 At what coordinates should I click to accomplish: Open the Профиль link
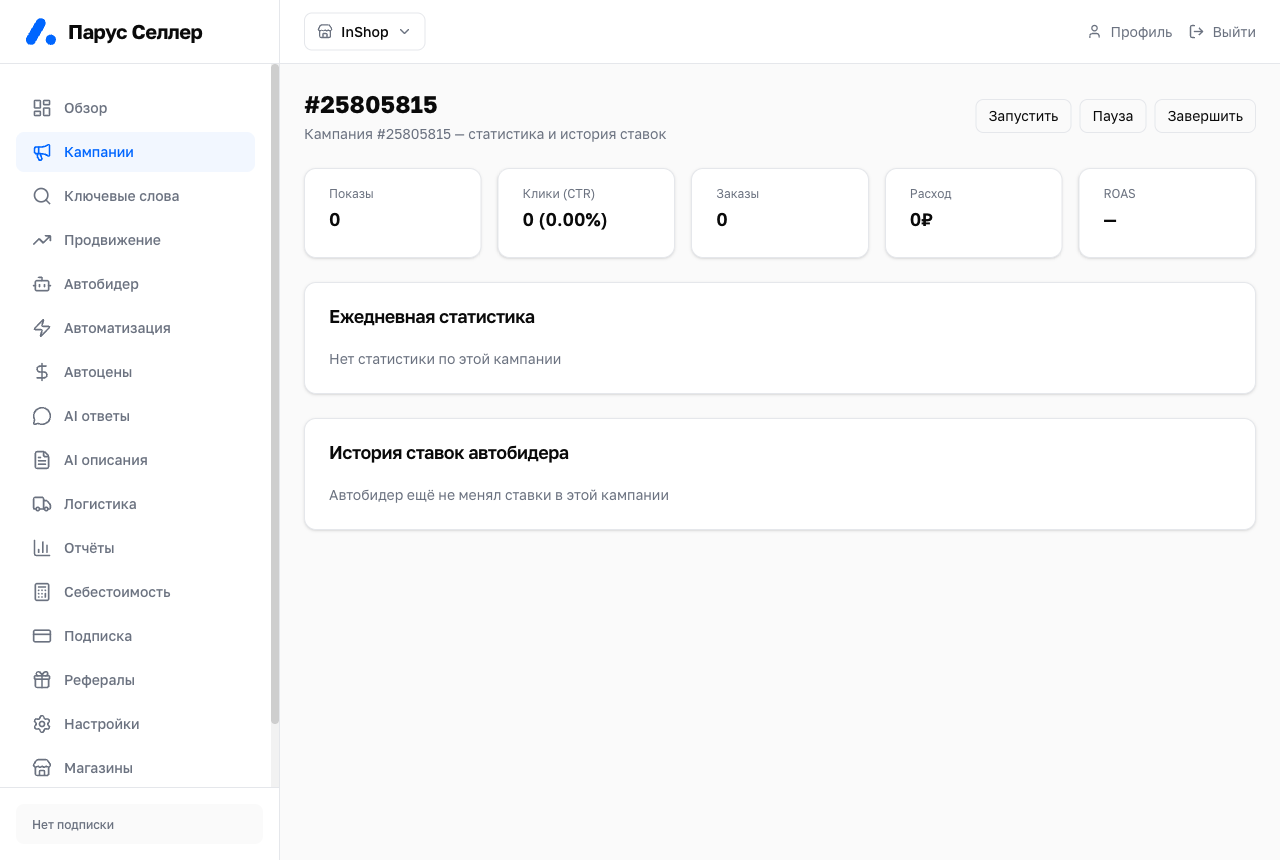(x=1130, y=32)
